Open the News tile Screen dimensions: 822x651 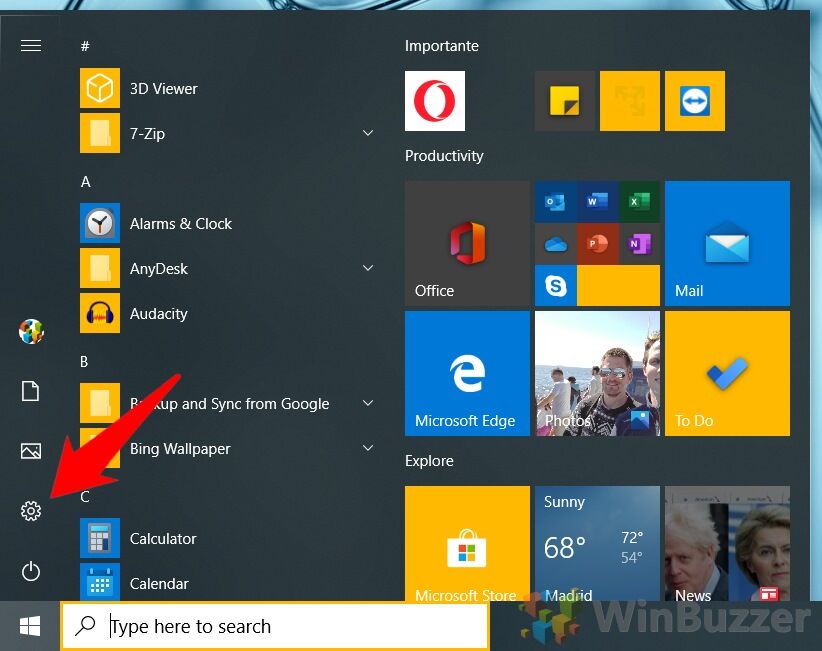pos(727,544)
